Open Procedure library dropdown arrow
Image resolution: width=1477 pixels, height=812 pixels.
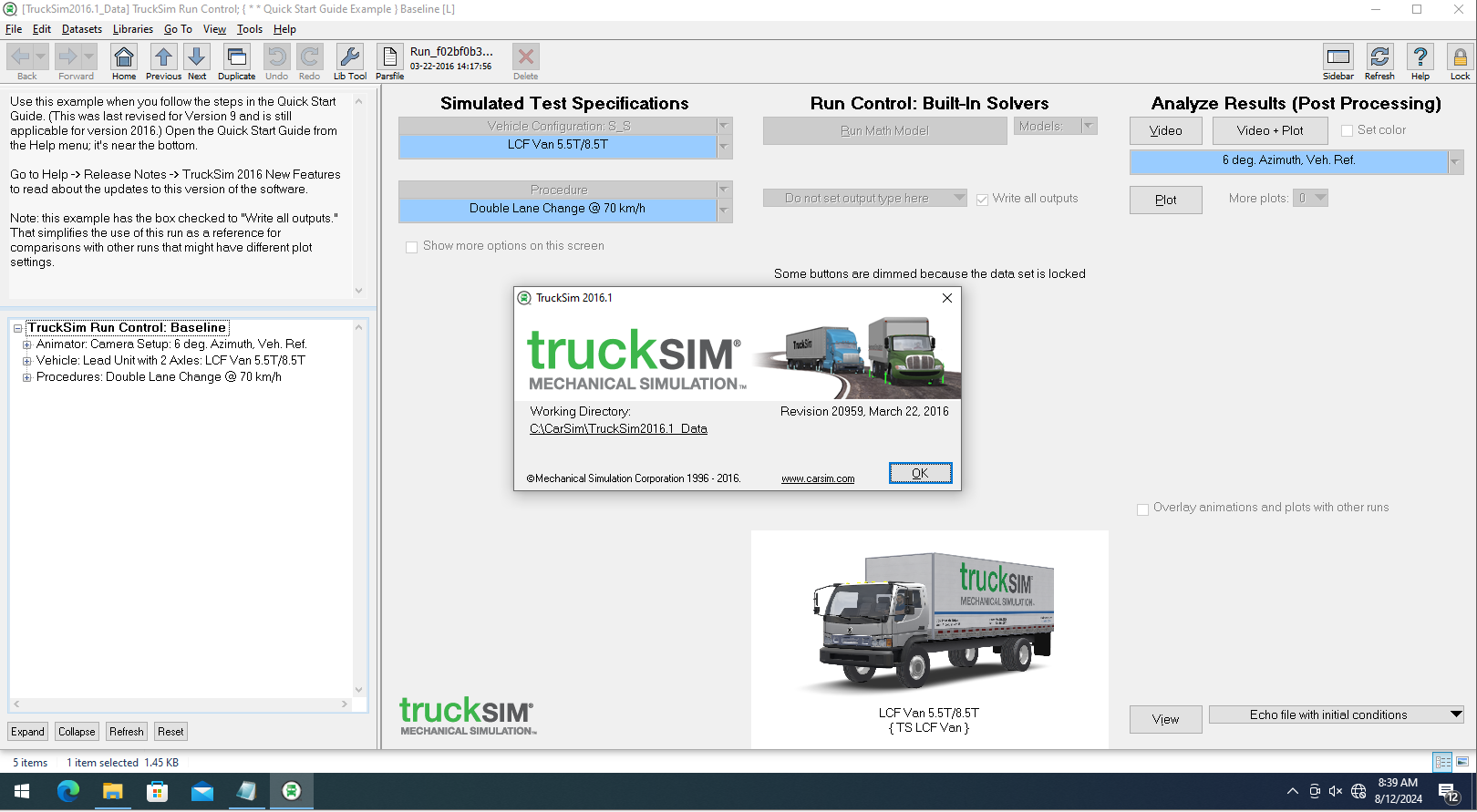(x=724, y=190)
